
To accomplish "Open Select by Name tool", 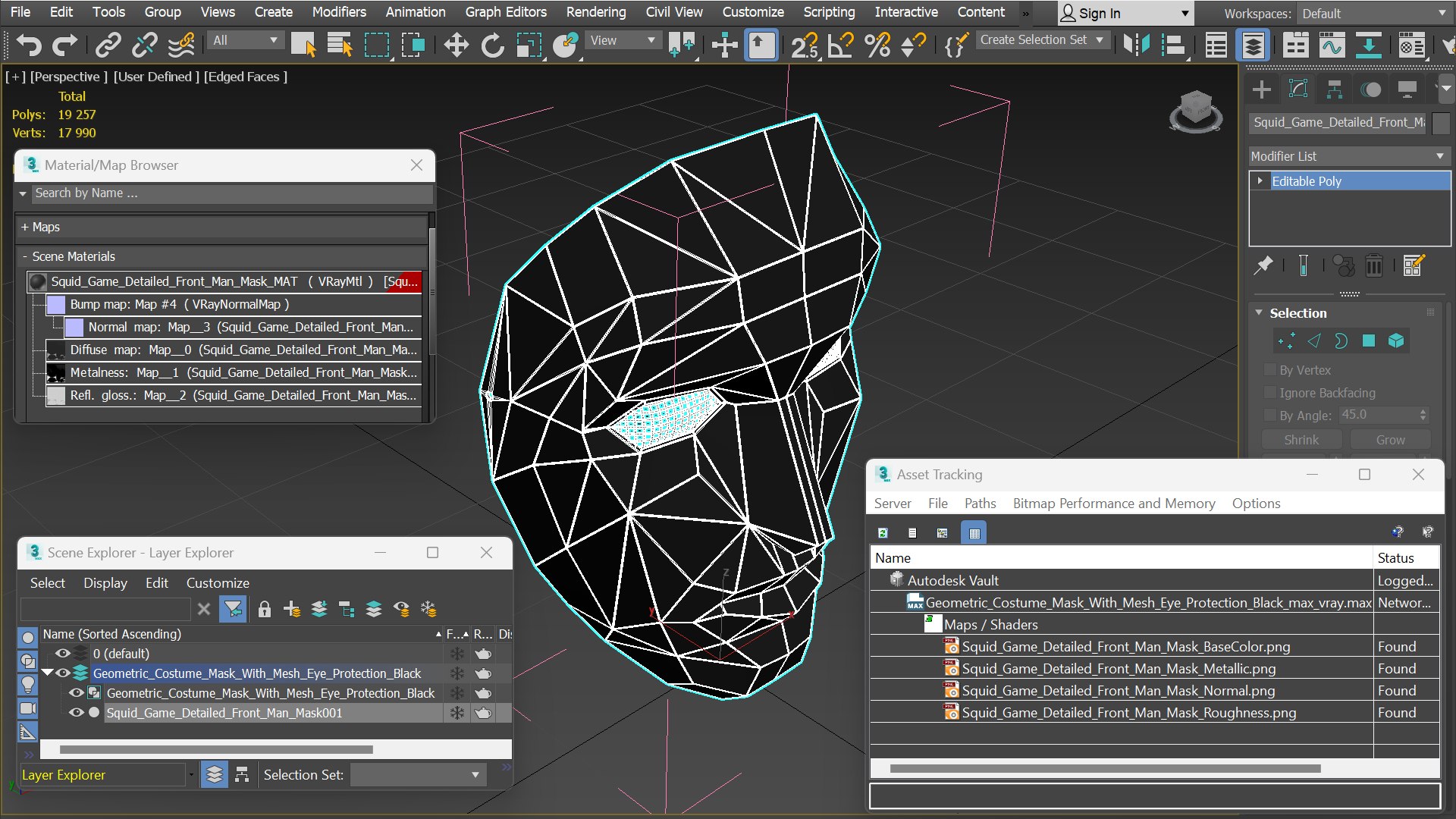I will pos(340,45).
